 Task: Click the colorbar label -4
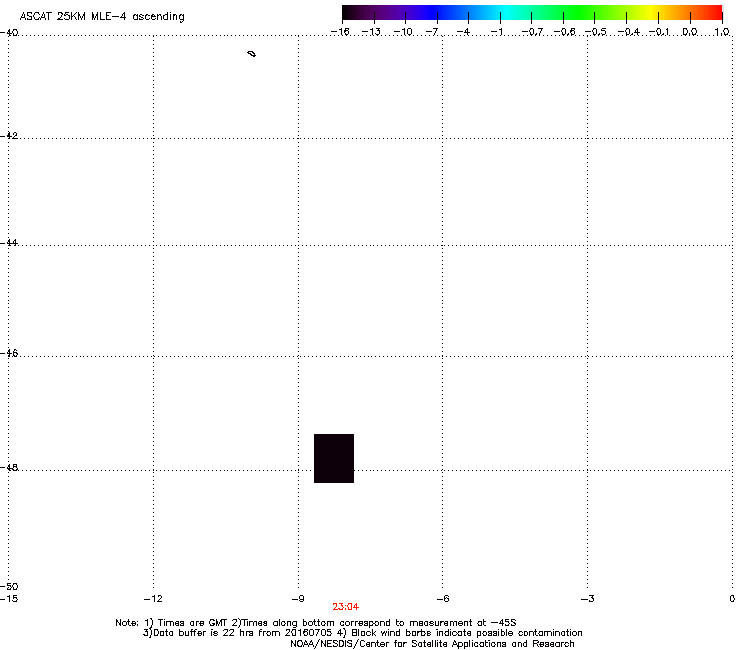click(463, 32)
